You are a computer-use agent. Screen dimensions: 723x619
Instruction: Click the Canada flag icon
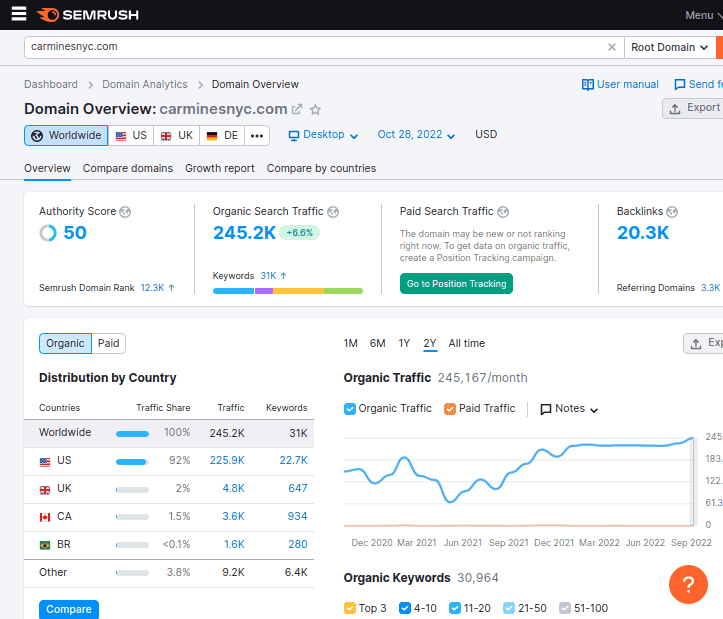(x=45, y=518)
